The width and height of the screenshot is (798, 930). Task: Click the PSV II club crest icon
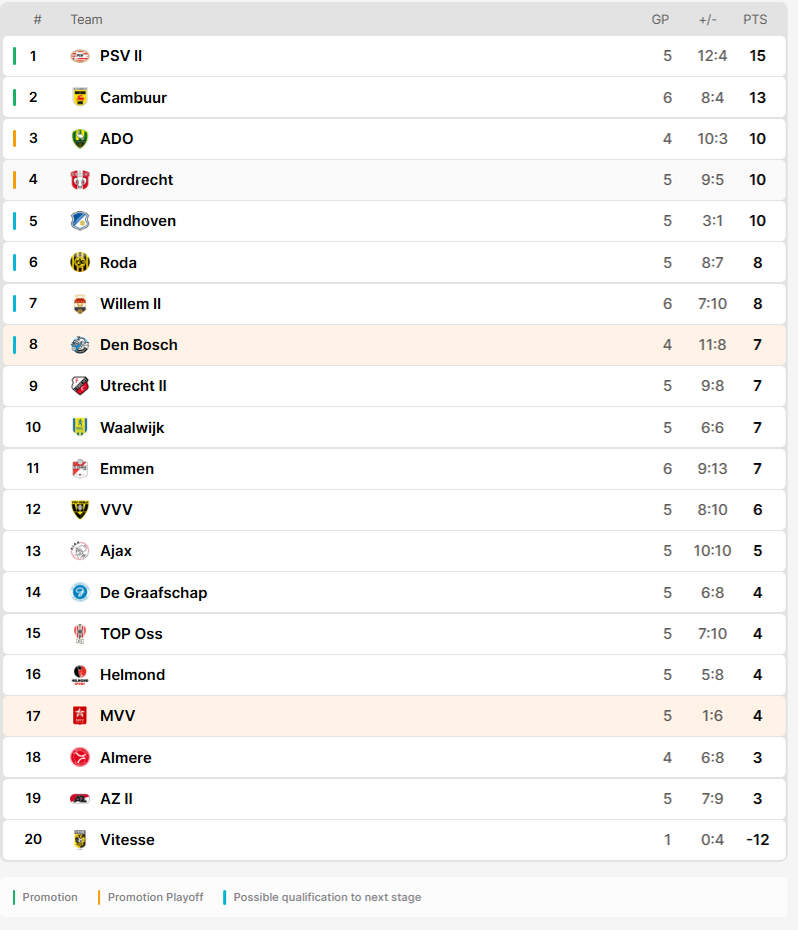click(x=80, y=56)
